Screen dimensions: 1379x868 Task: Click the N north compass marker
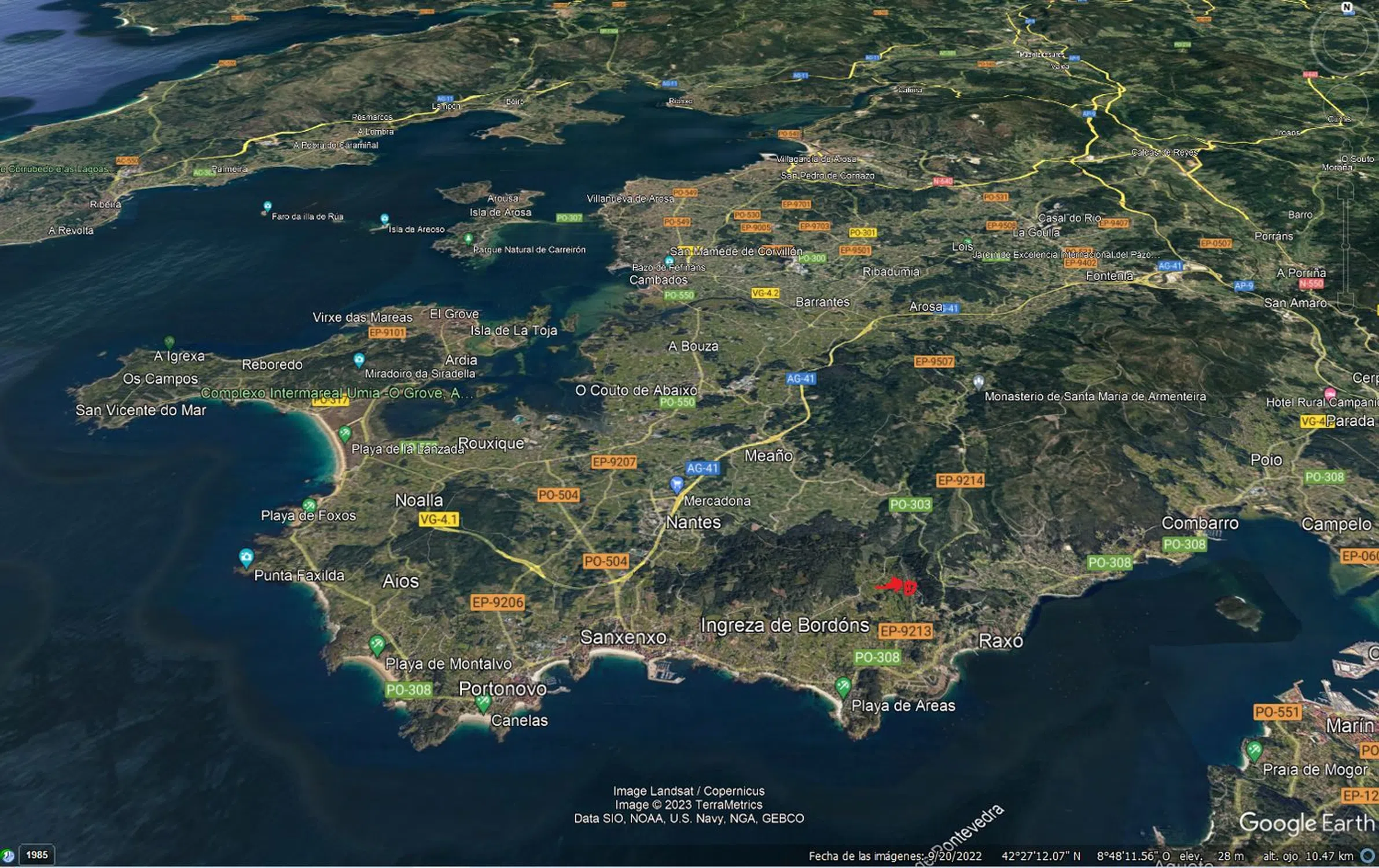(x=1347, y=8)
